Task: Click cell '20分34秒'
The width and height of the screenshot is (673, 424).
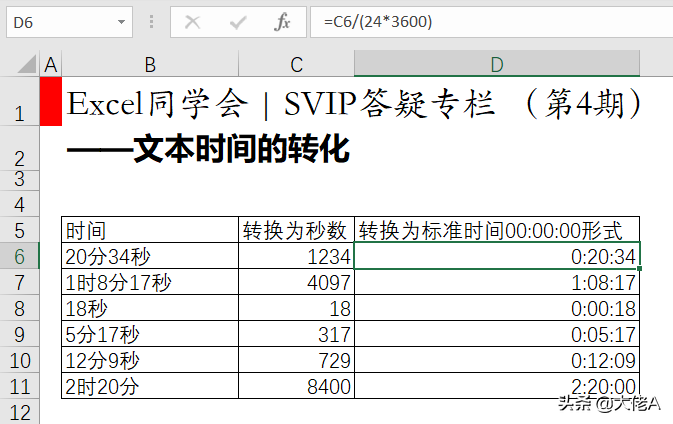Action: pos(150,256)
